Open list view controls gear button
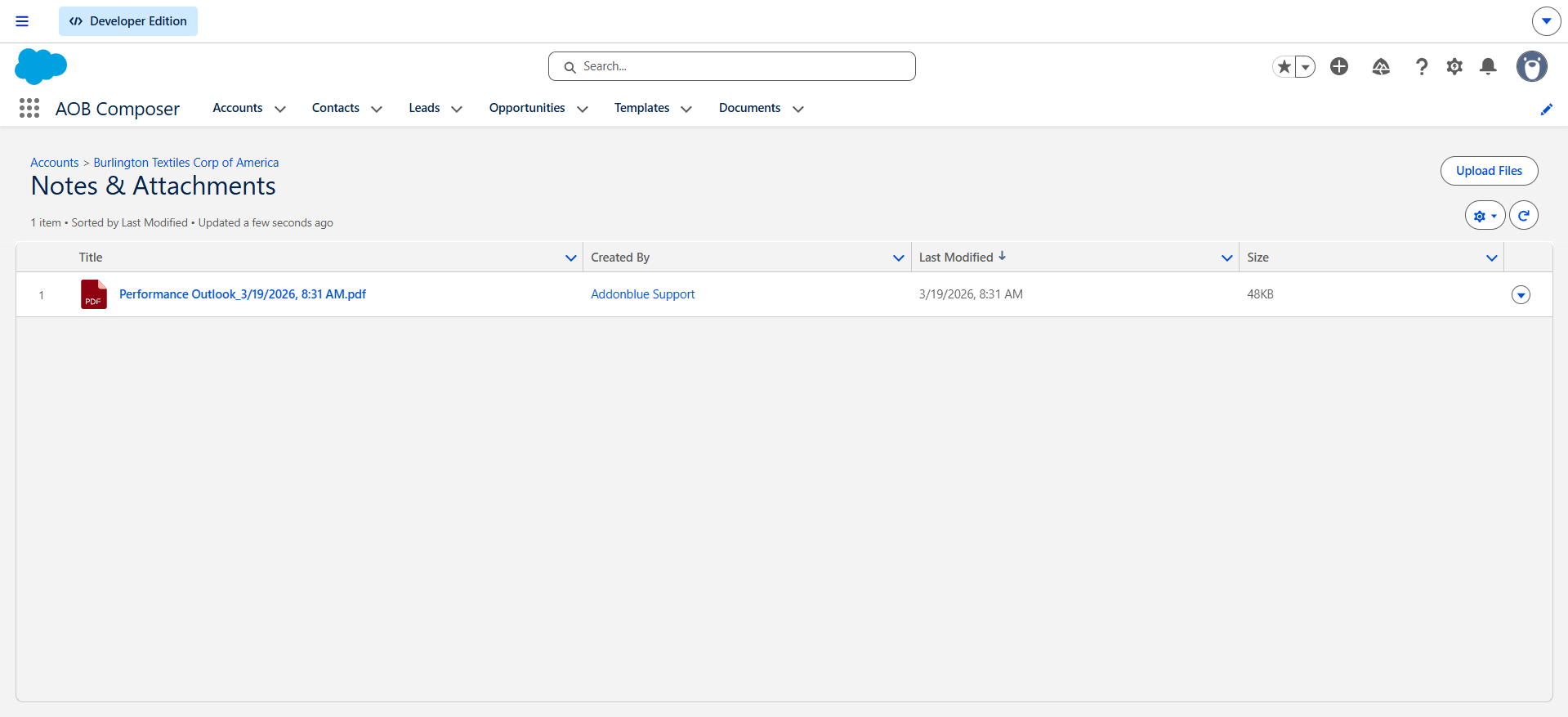Viewport: 1568px width, 717px height. tap(1485, 216)
